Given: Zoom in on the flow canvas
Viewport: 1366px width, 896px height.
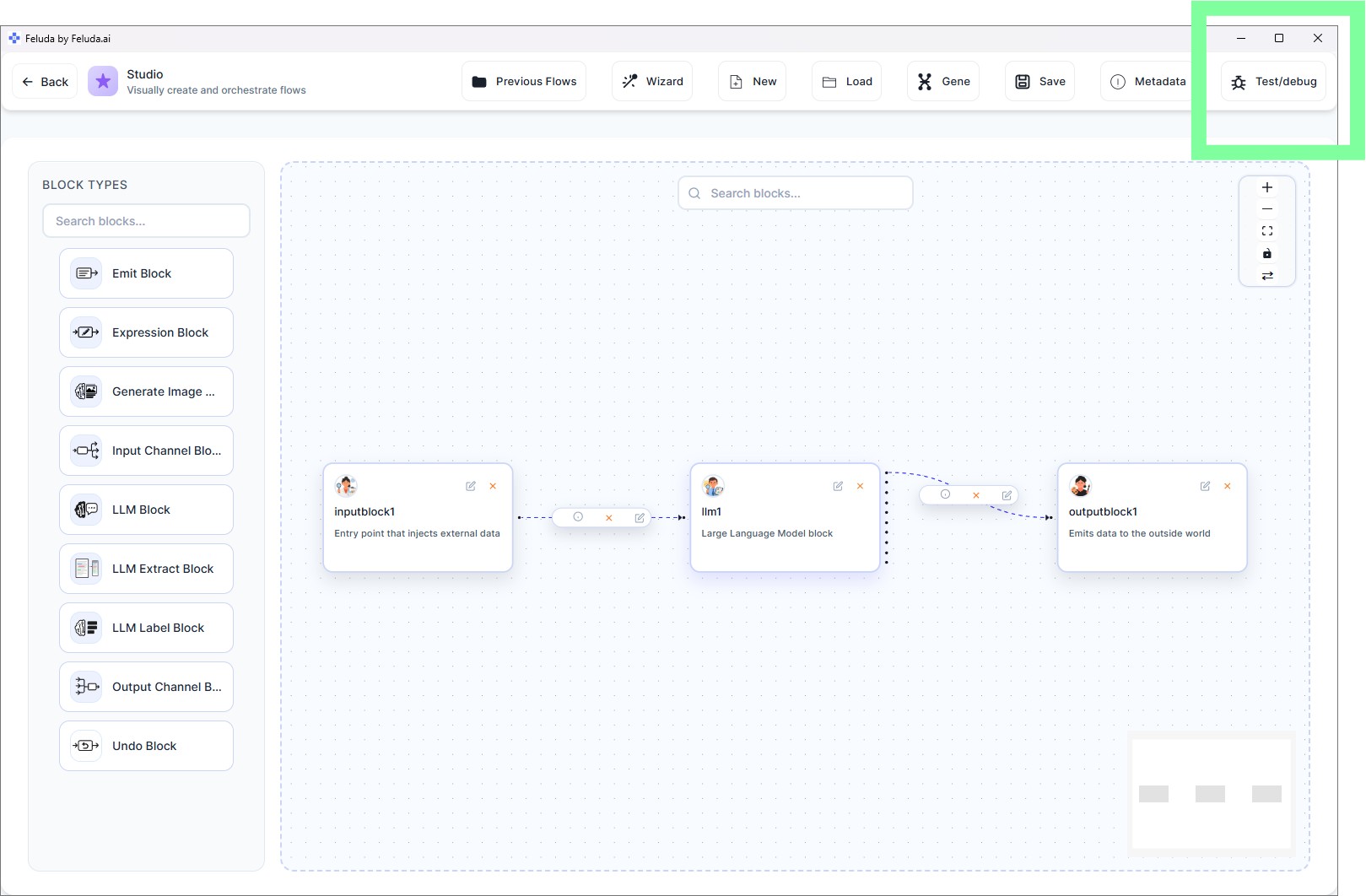Looking at the screenshot, I should click(x=1266, y=186).
